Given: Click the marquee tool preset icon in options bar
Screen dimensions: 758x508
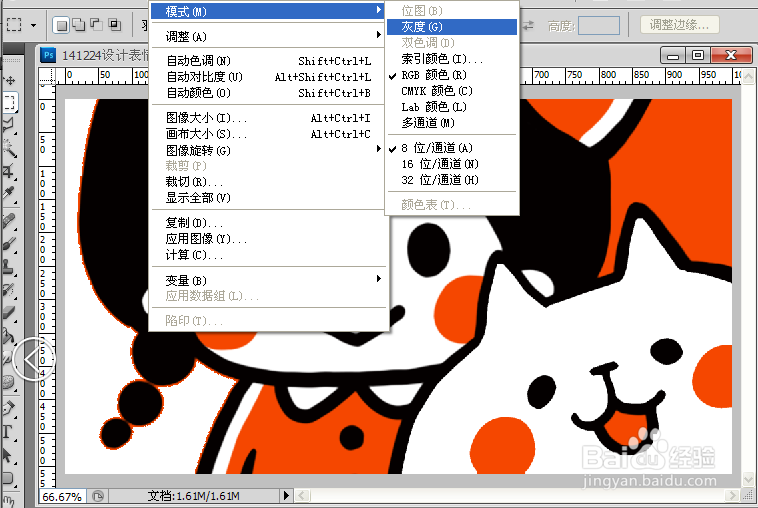Looking at the screenshot, I should tap(14, 25).
